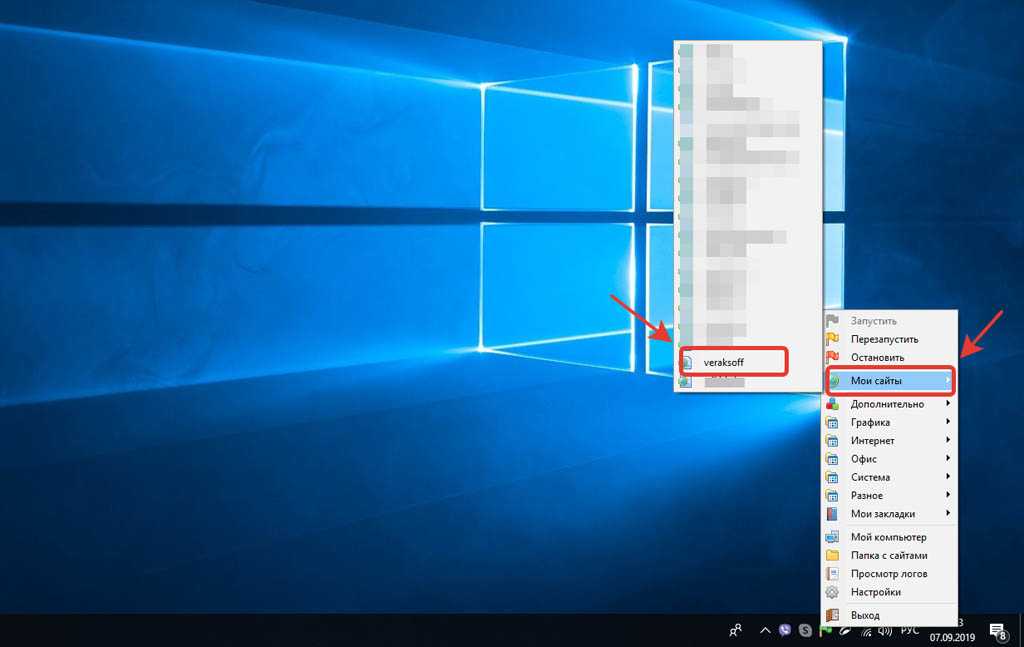Click the folder icon beside Офис
This screenshot has width=1024, height=647.
pyautogui.click(x=832, y=459)
